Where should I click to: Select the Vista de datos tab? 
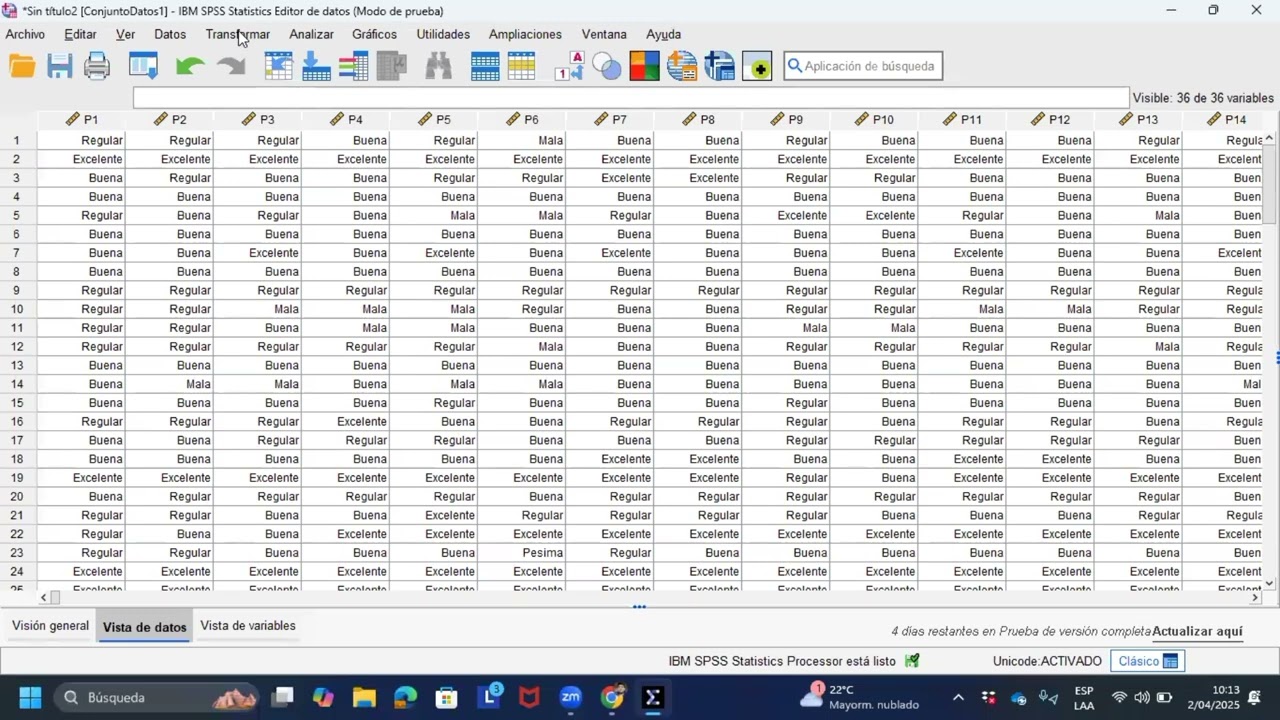point(145,627)
